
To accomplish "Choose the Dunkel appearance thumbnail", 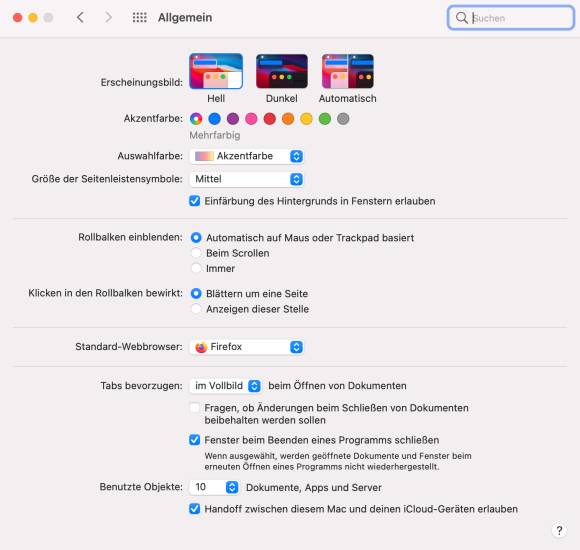I will click(281, 71).
